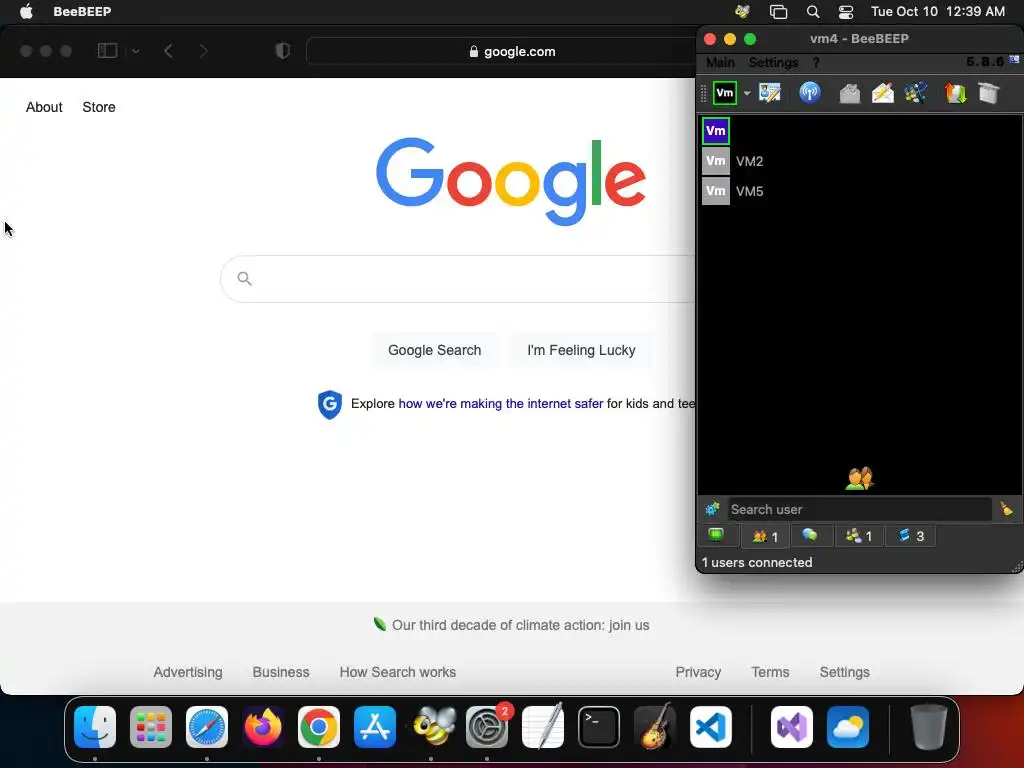Switch to the groups tab showing 1
The height and width of the screenshot is (768, 1024).
pyautogui.click(x=859, y=536)
